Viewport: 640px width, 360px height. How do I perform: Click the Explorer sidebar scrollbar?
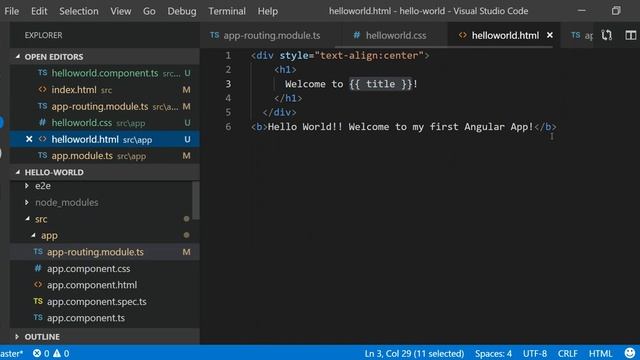tap(196, 200)
